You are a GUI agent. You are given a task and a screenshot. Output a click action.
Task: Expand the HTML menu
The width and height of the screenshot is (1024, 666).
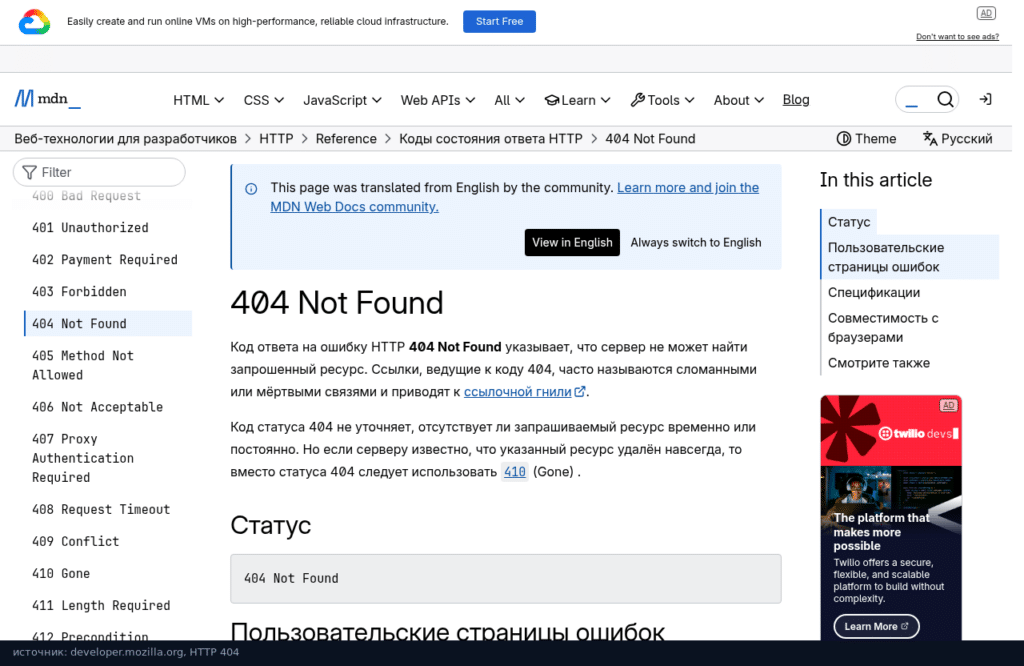tap(199, 100)
